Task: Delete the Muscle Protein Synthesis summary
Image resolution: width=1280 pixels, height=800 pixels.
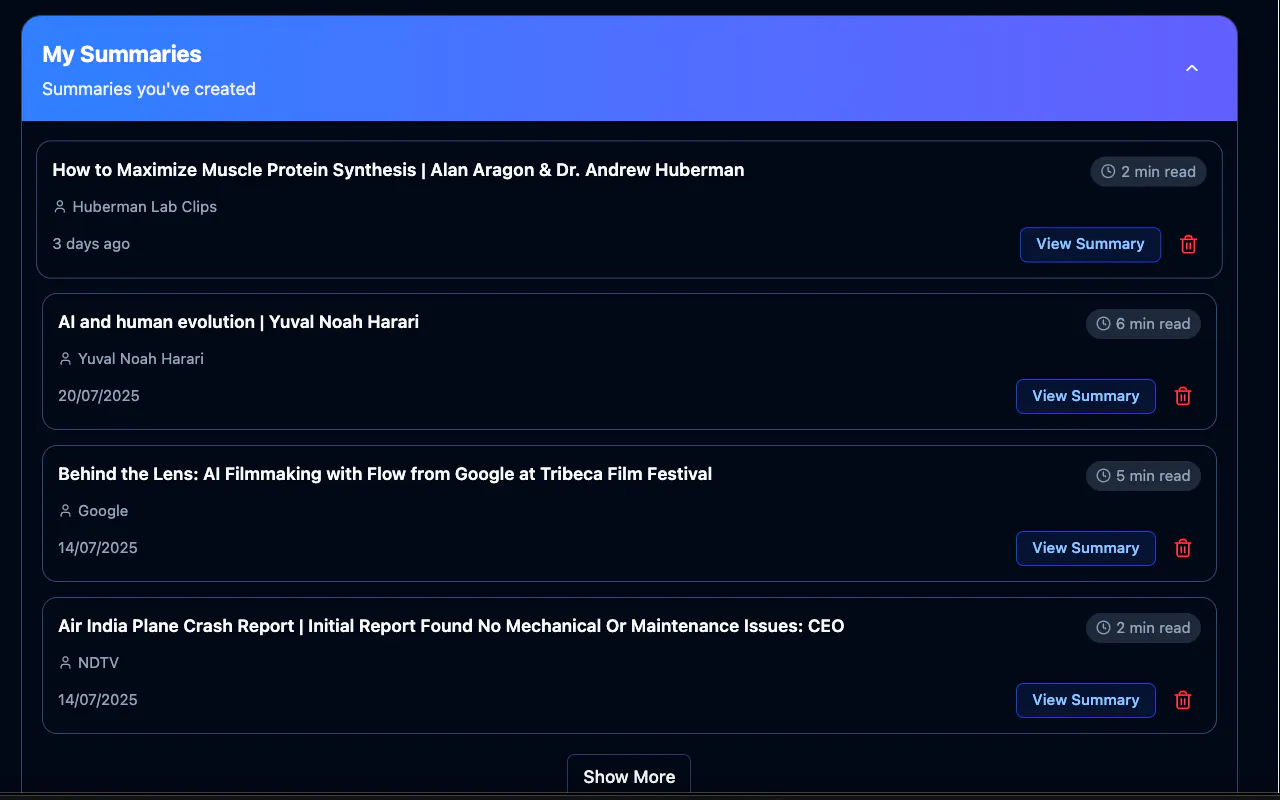Action: click(1188, 244)
